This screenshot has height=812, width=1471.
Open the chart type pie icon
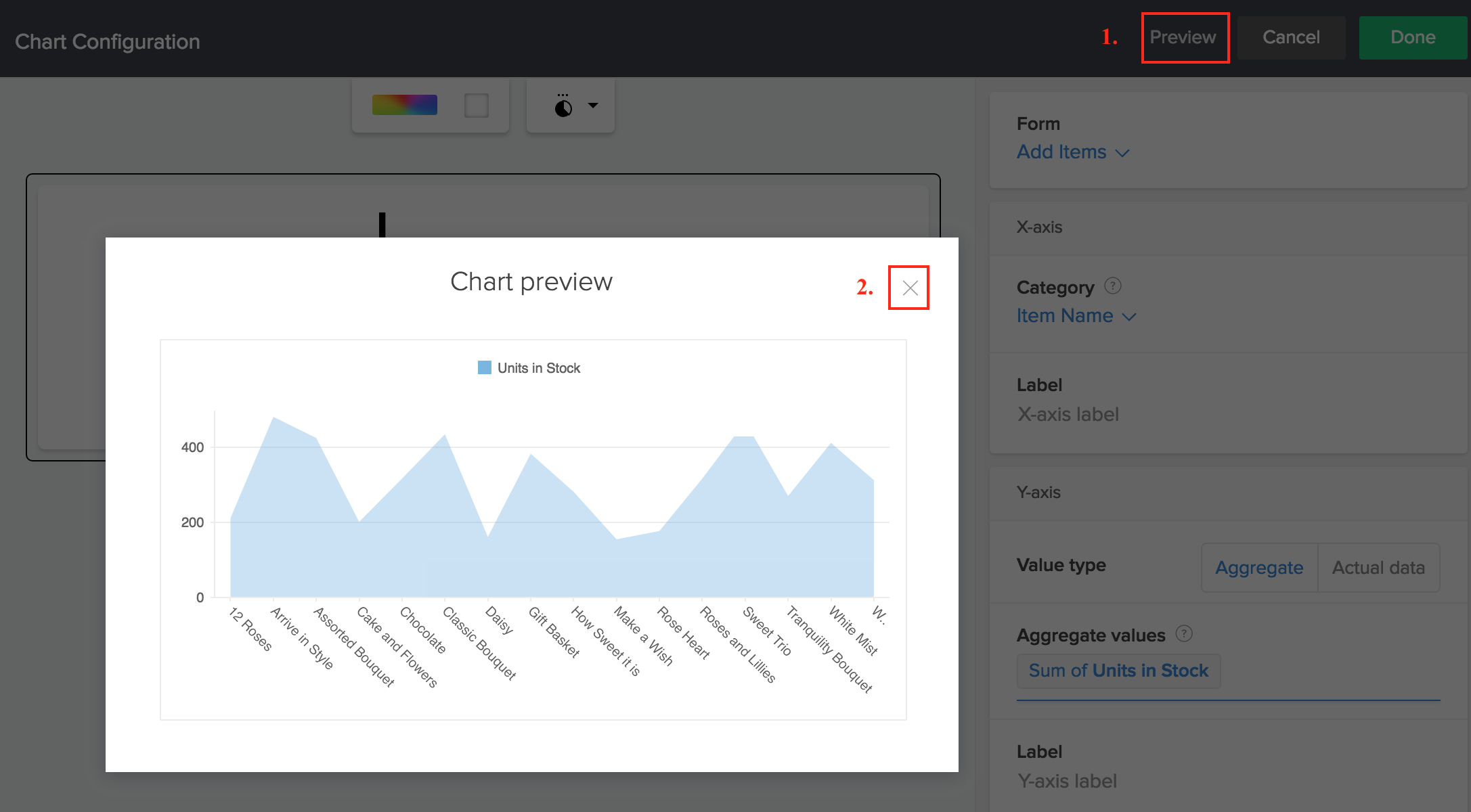563,106
